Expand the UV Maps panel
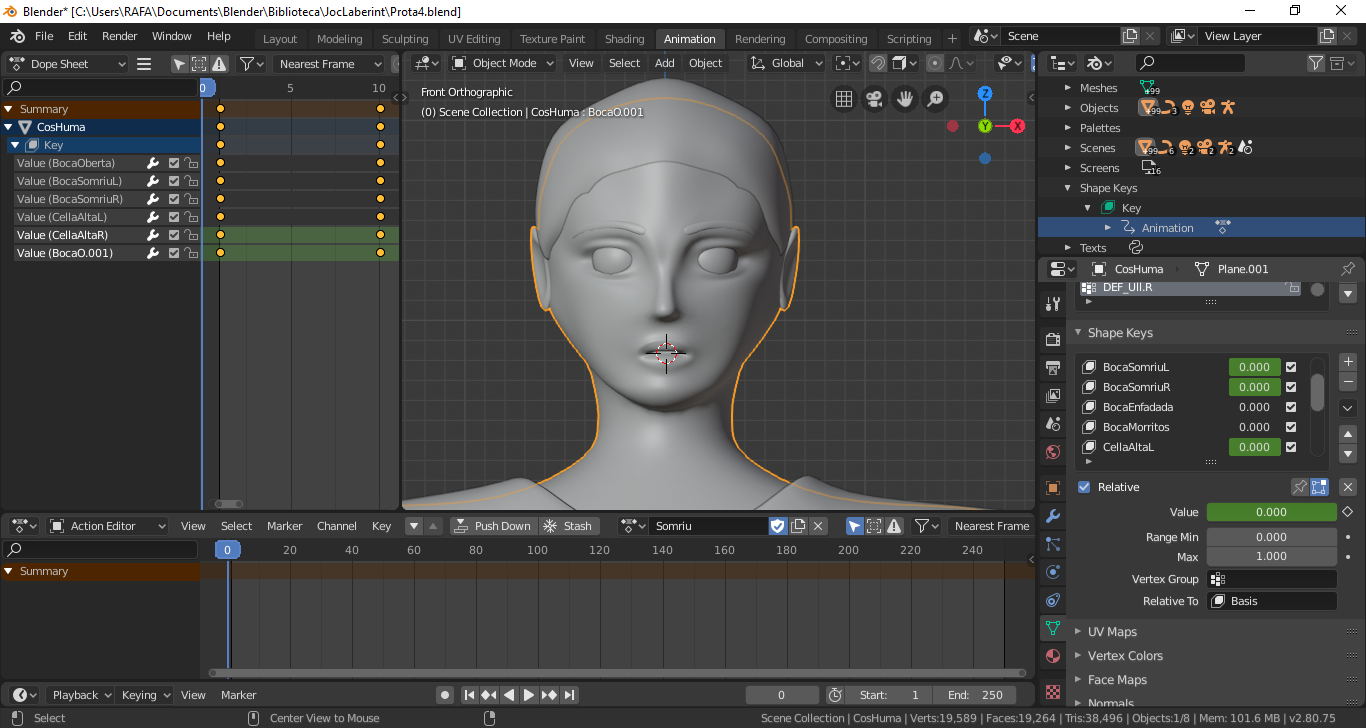Viewport: 1366px width, 728px height. pos(1112,632)
